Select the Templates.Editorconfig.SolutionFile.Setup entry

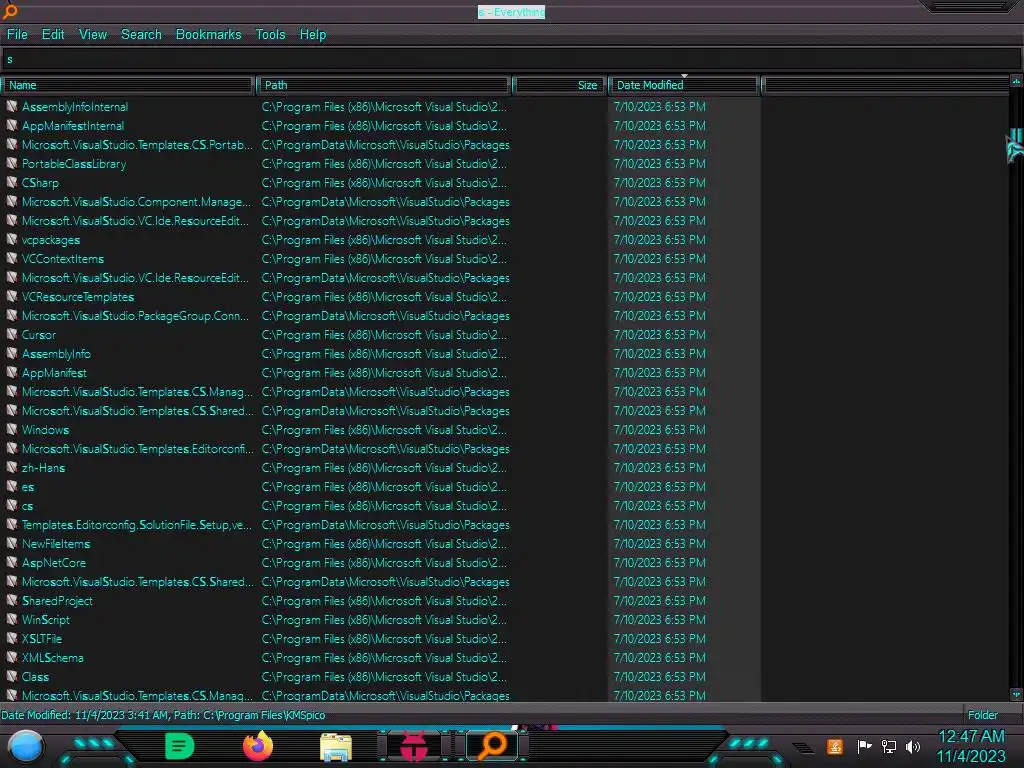point(136,524)
